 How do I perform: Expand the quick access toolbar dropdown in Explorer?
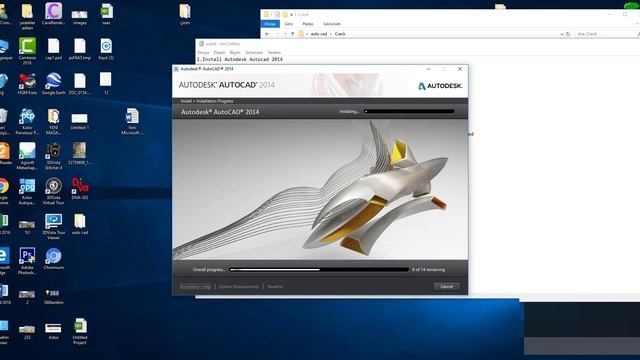coord(291,14)
